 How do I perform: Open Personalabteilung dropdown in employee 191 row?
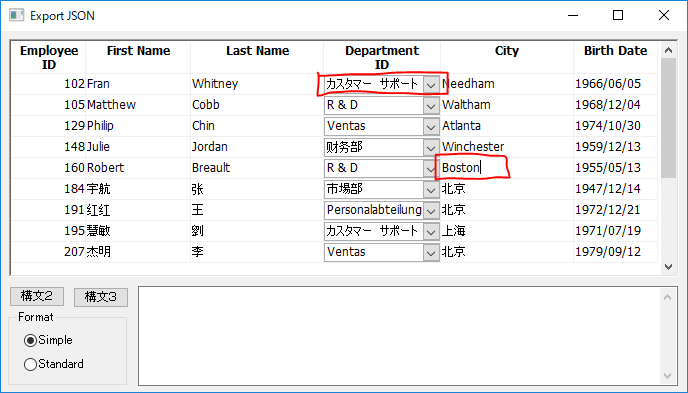point(431,211)
